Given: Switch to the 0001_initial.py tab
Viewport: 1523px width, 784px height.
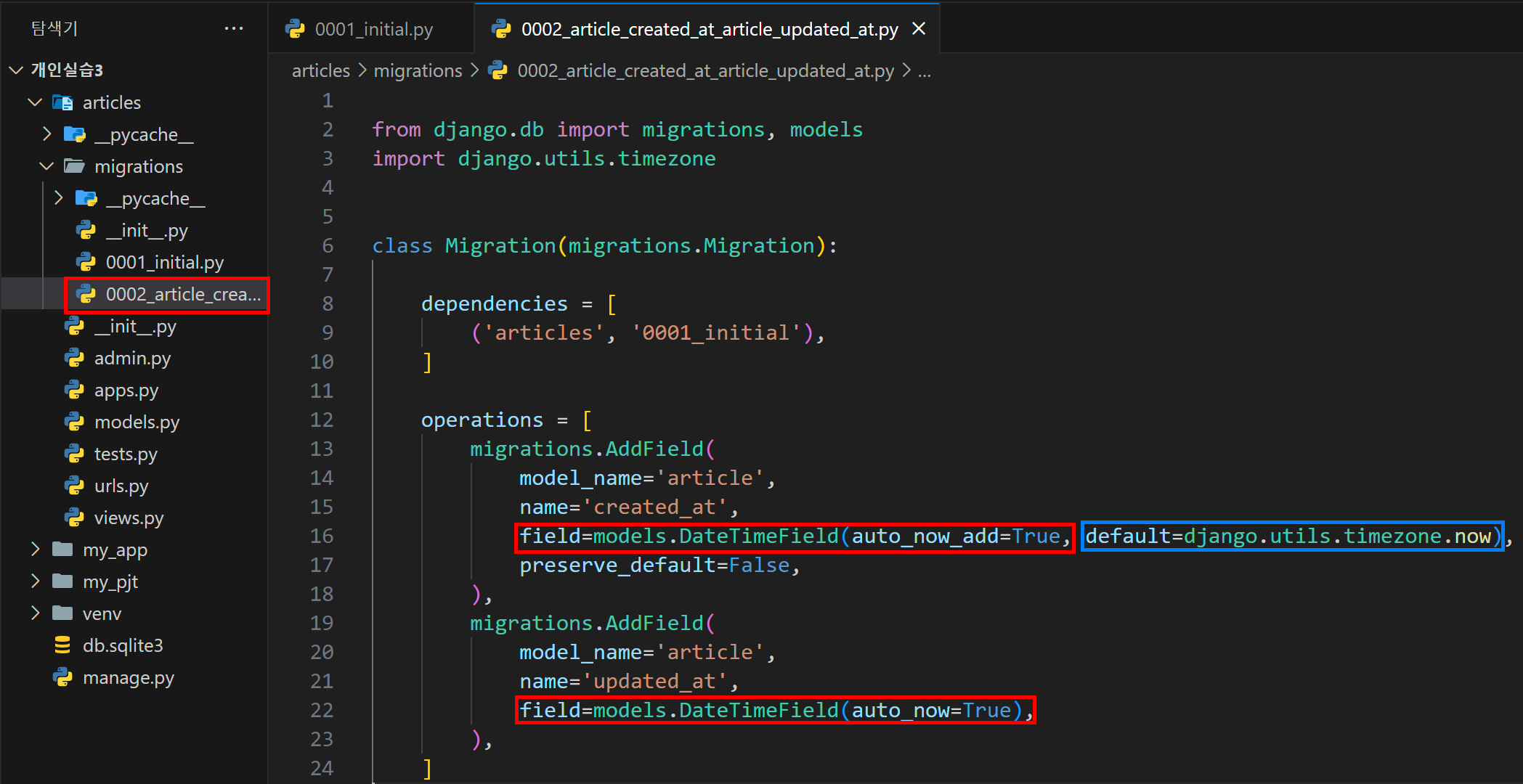Looking at the screenshot, I should coord(373,29).
